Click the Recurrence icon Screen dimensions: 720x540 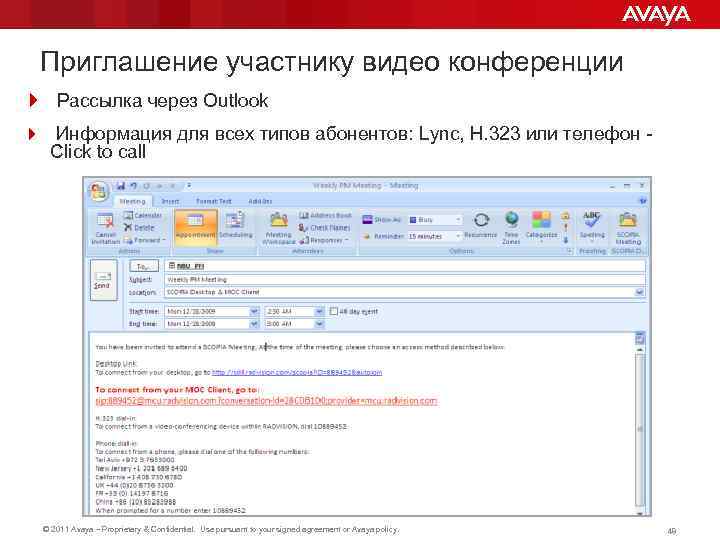point(480,225)
